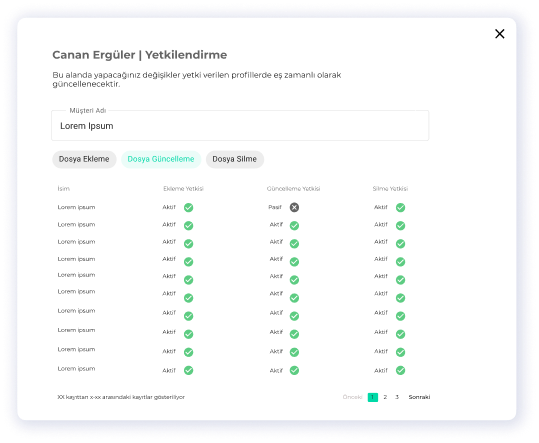The height and width of the screenshot is (443, 539).
Task: Click Silme Yetkisi check icon in fourth row
Action: [400, 262]
